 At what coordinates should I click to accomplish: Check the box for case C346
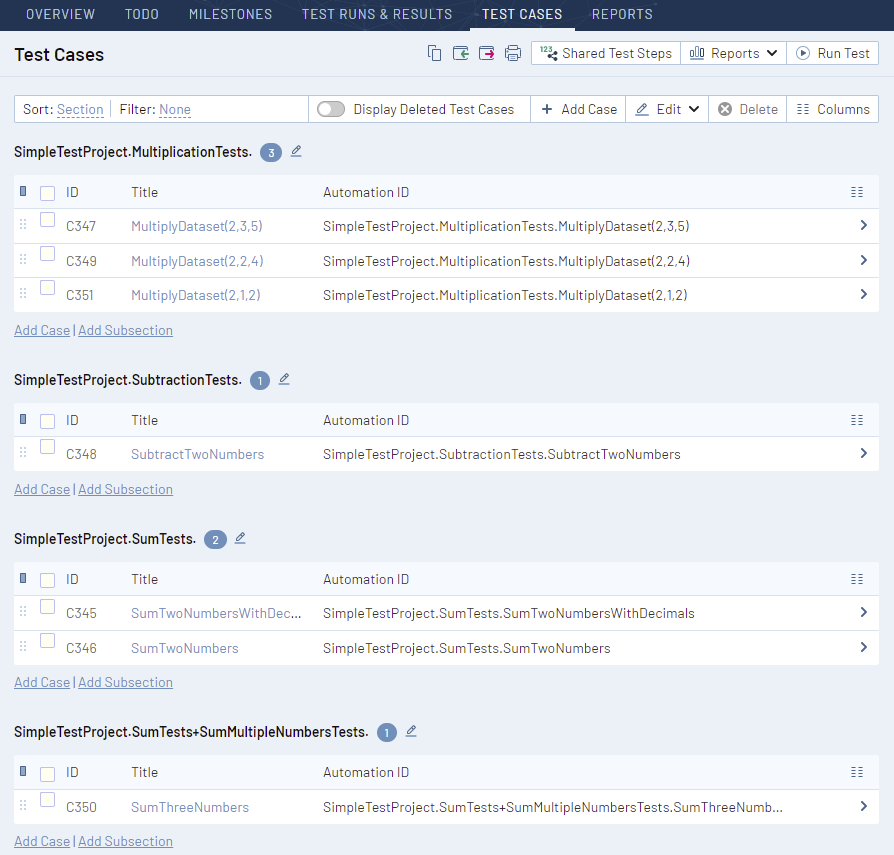tap(47, 641)
